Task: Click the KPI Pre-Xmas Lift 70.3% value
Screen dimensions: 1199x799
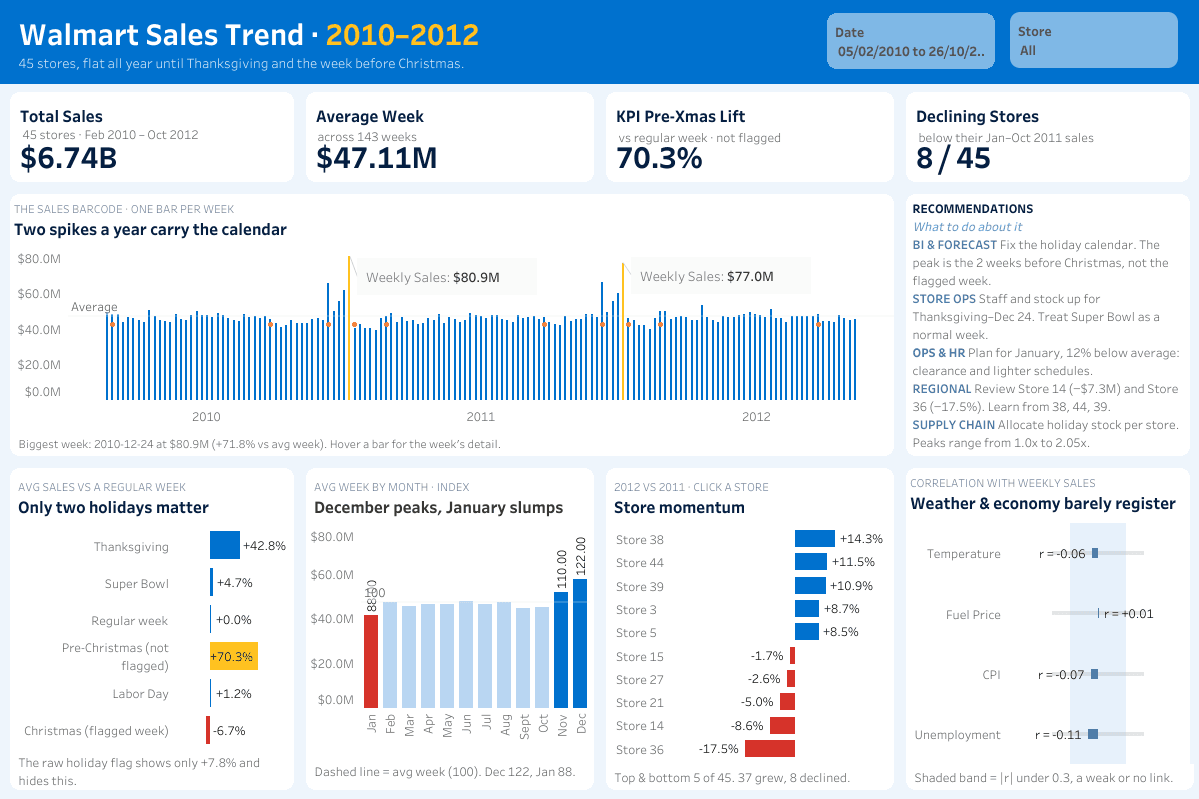Action: (x=659, y=158)
